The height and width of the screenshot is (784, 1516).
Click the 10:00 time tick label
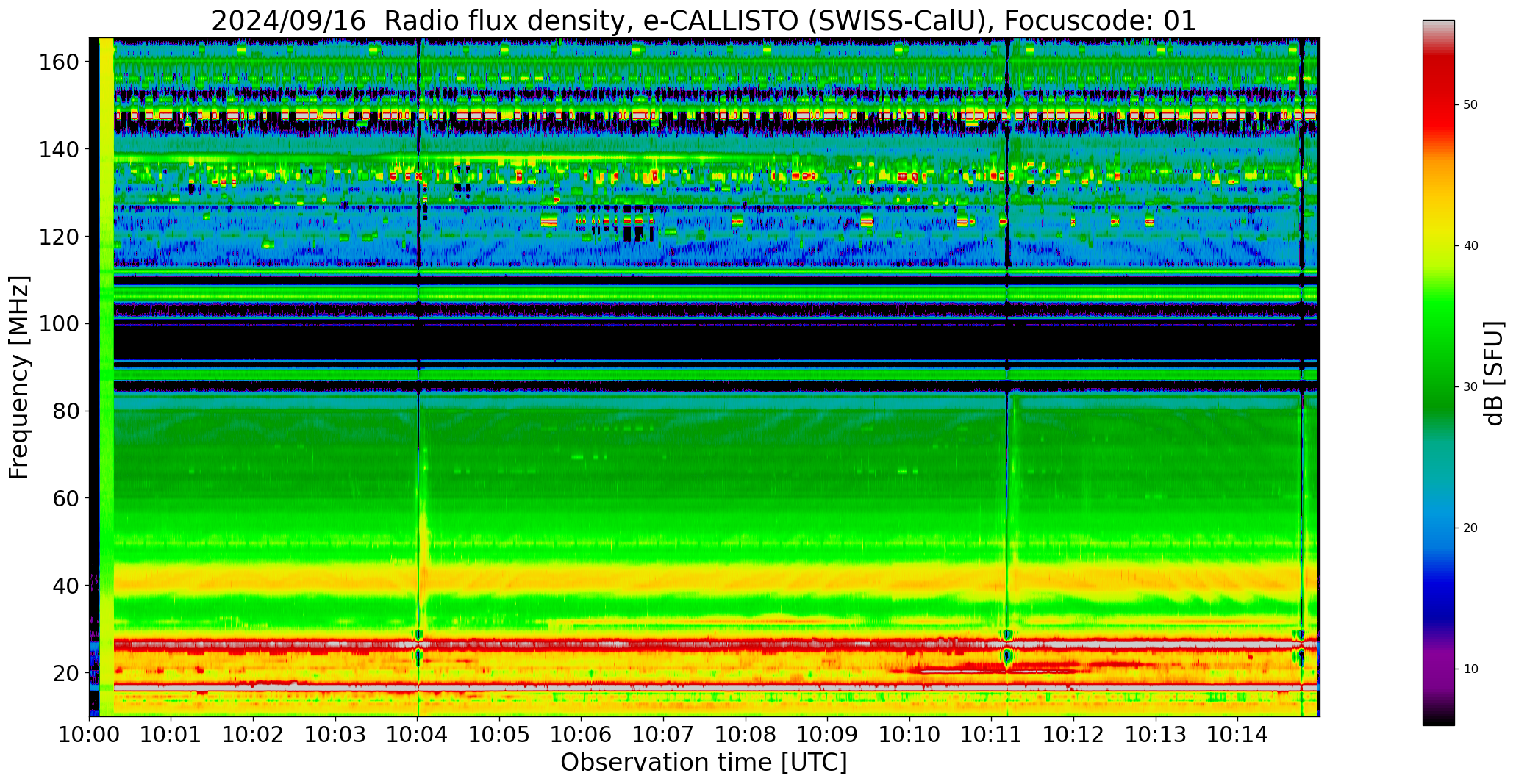[x=90, y=734]
